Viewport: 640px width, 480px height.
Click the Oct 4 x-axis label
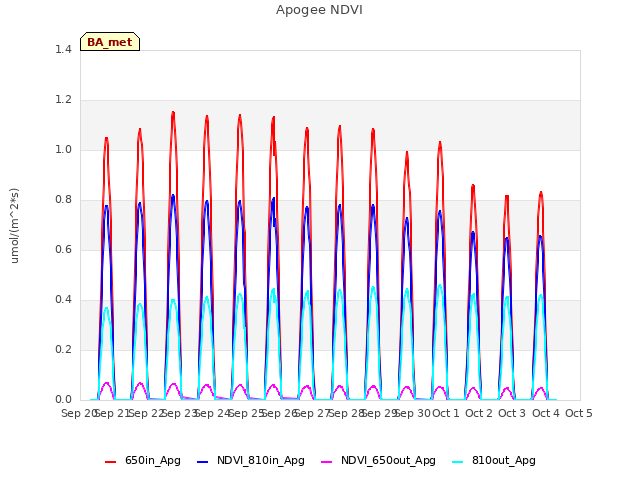(x=546, y=413)
